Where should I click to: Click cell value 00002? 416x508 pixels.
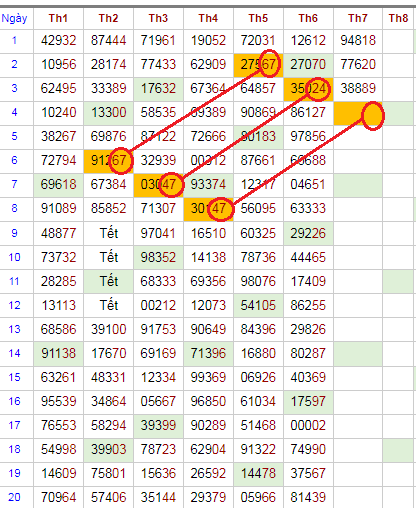pos(308,425)
